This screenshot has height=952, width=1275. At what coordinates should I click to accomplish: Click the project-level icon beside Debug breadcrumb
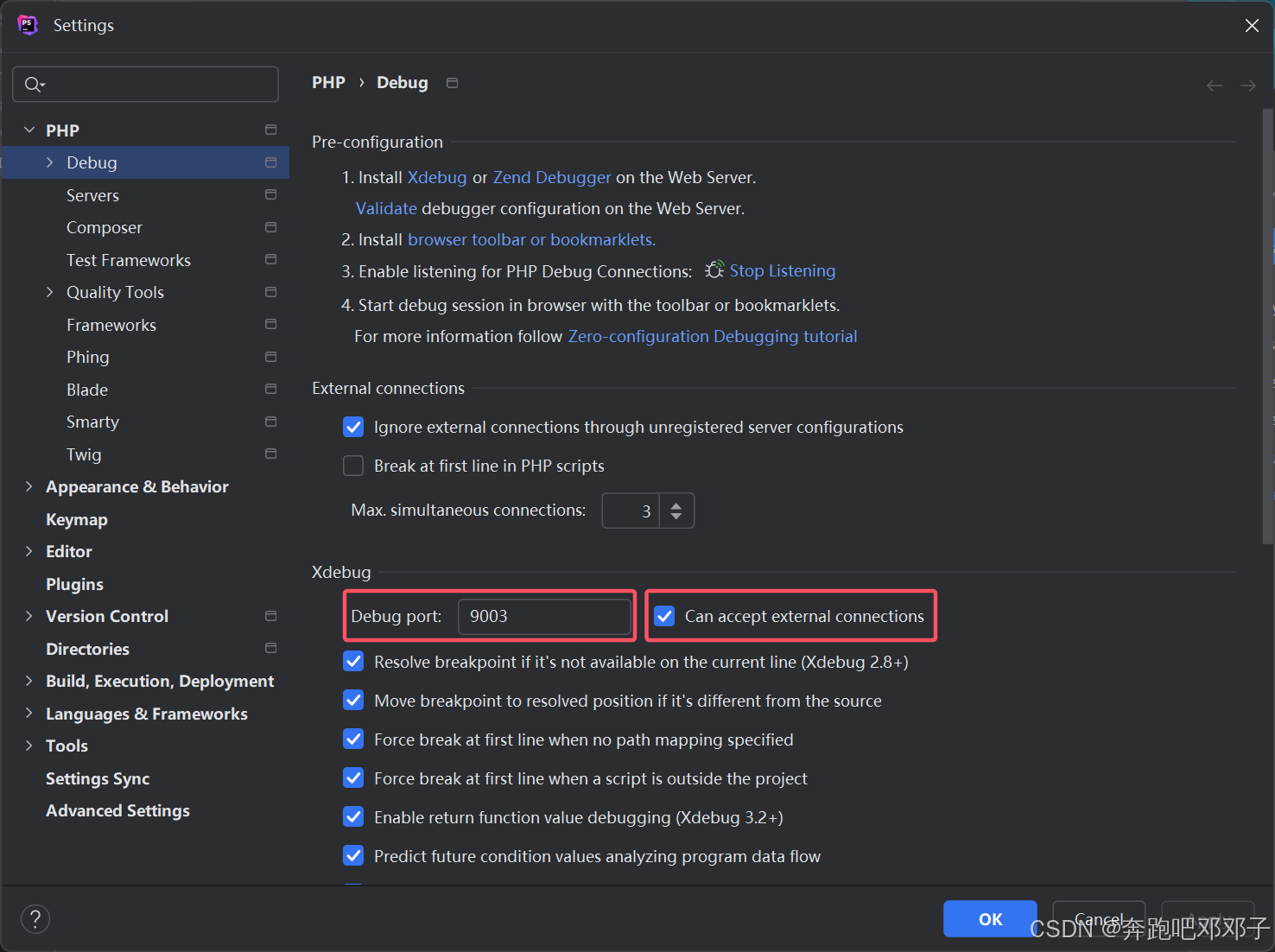(x=452, y=83)
